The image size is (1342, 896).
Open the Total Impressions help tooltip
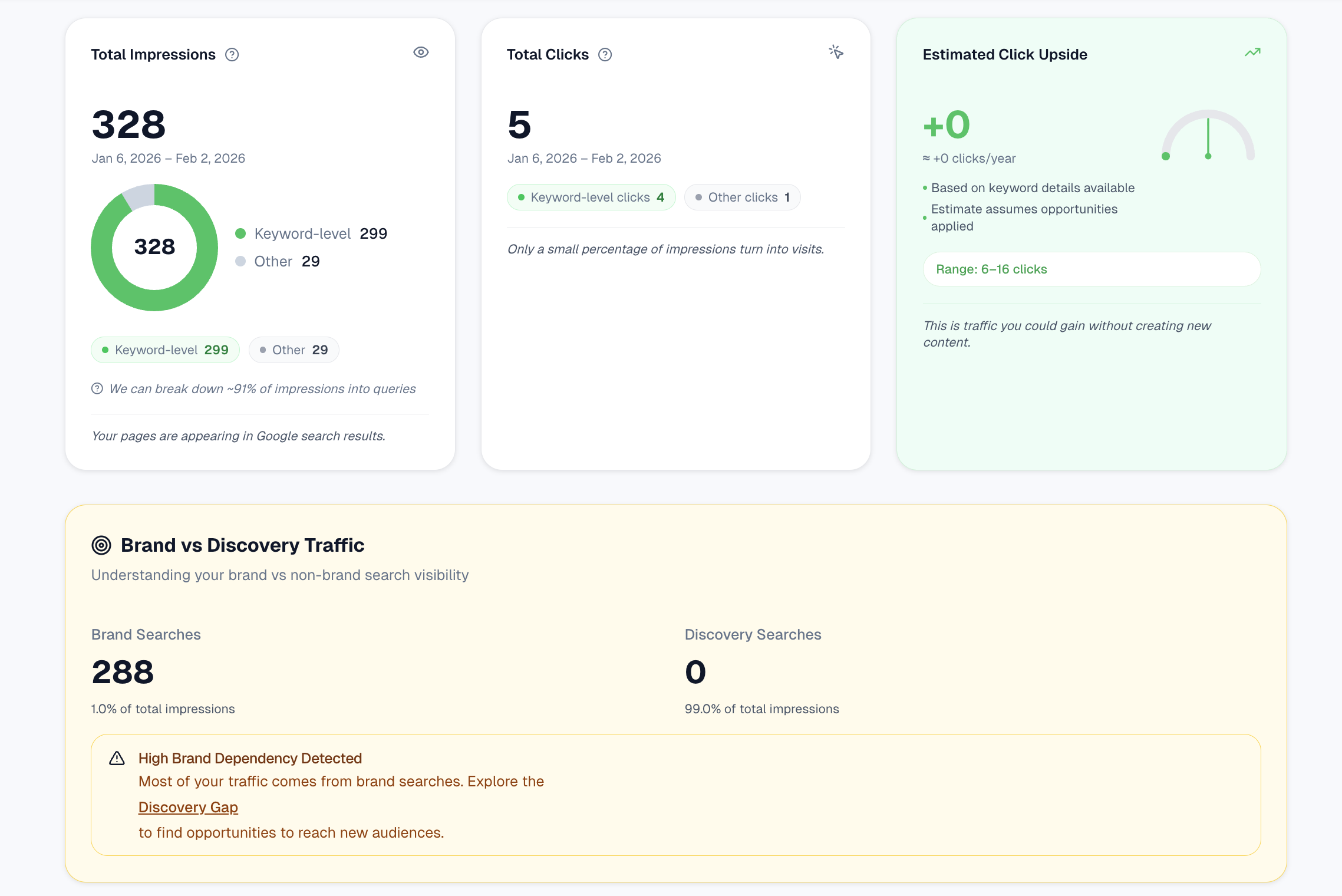pos(232,54)
